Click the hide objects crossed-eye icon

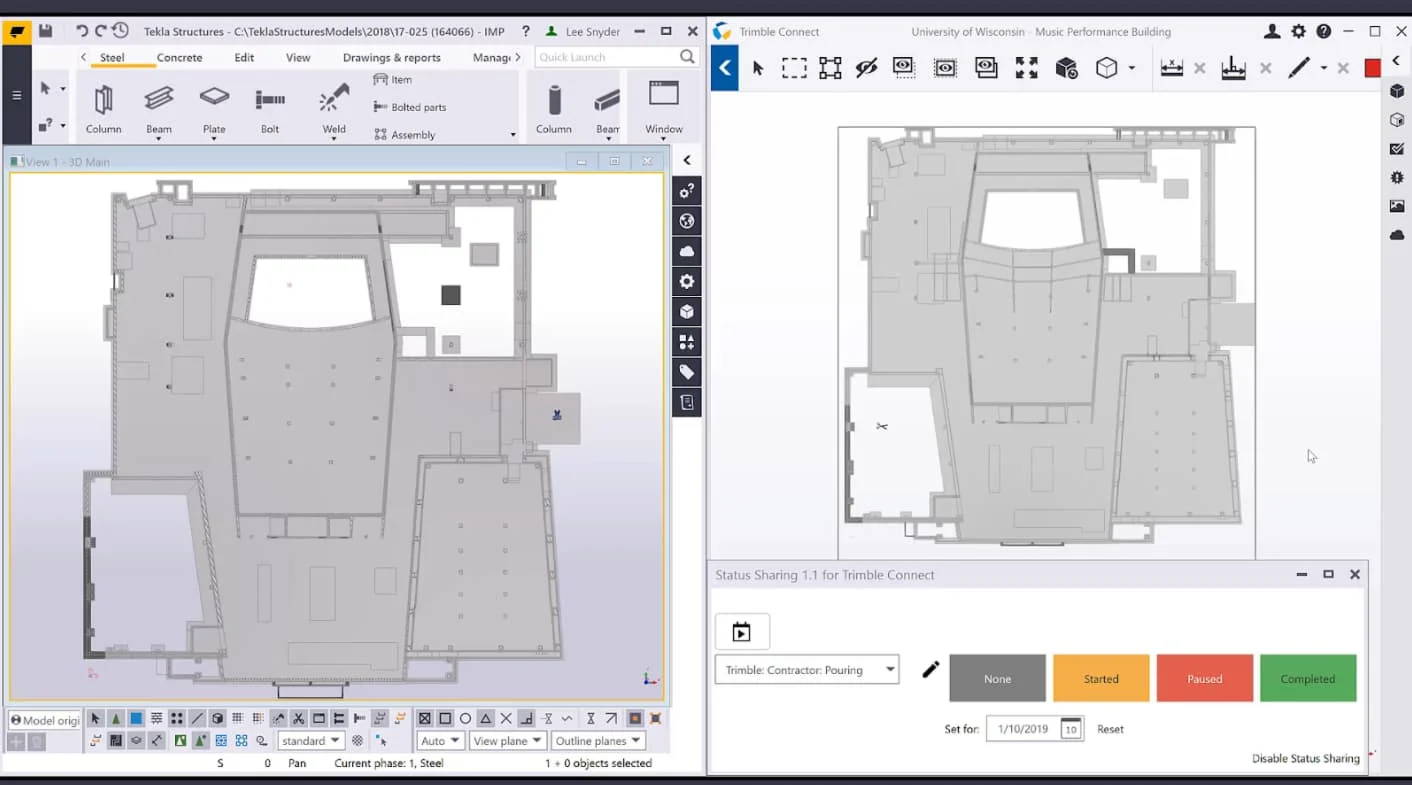pyautogui.click(x=866, y=68)
